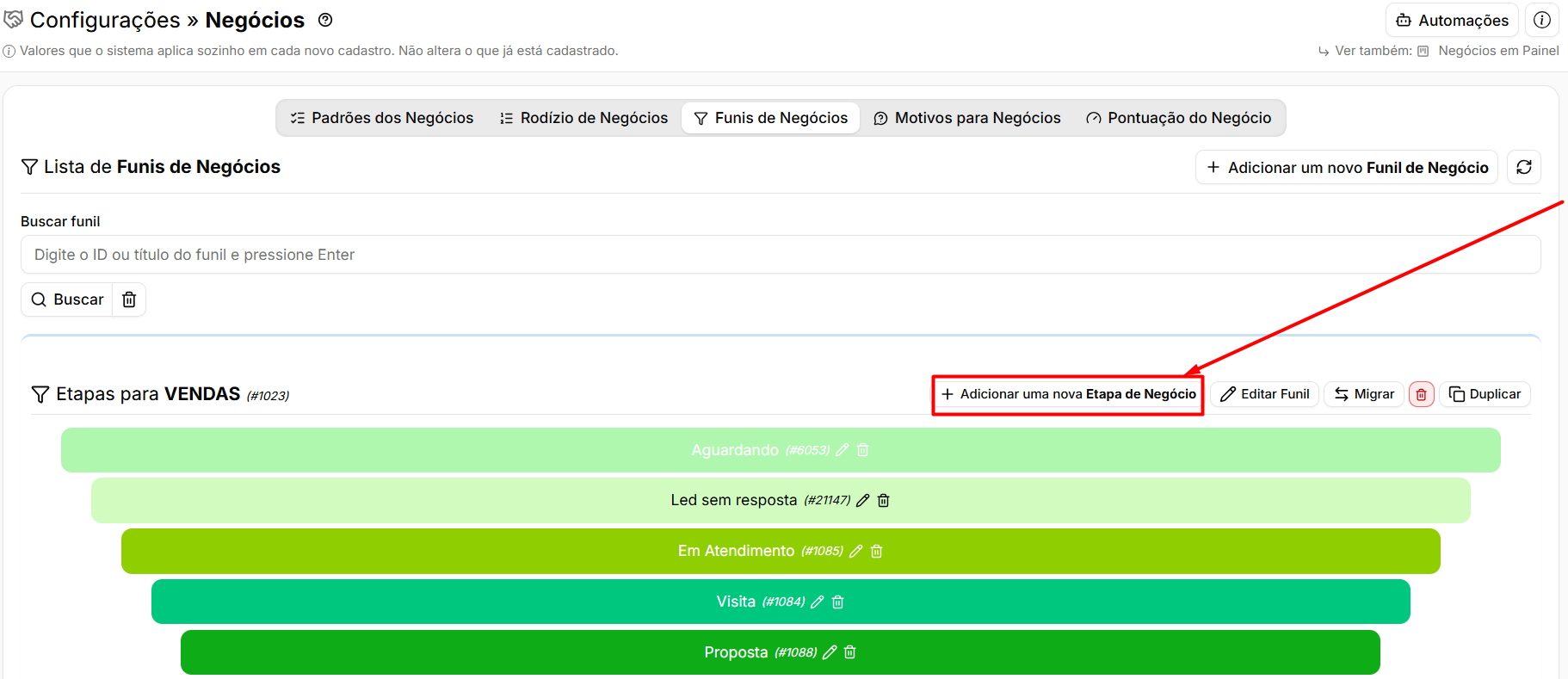Focus the Buscar funil search field

pos(781,255)
